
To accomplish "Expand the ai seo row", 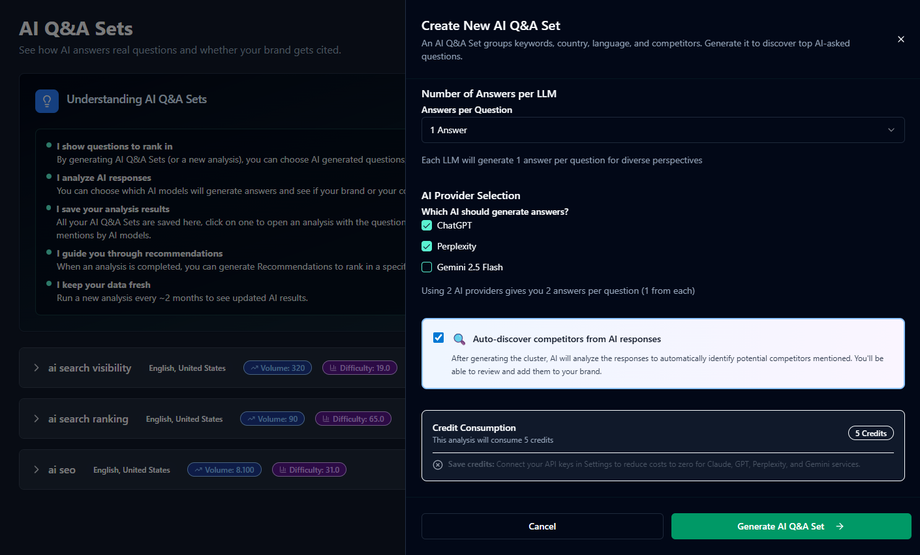I will pyautogui.click(x=37, y=470).
